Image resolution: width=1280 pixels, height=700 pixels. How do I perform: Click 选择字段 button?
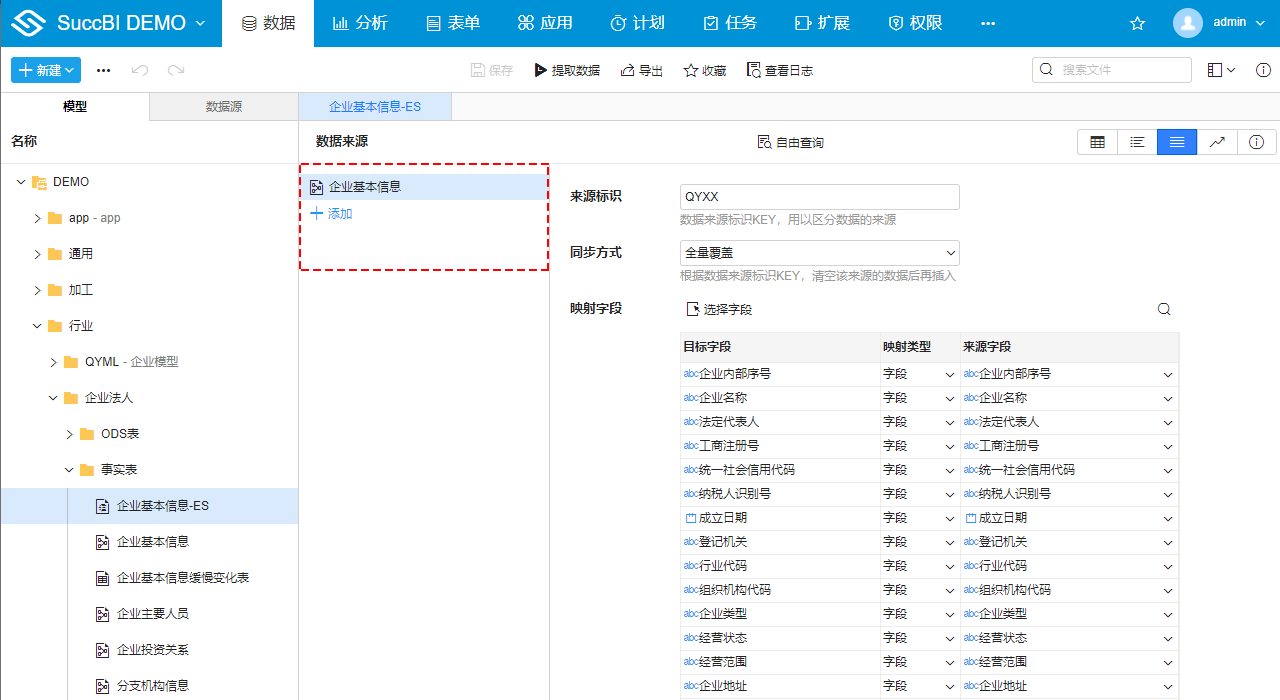[719, 310]
